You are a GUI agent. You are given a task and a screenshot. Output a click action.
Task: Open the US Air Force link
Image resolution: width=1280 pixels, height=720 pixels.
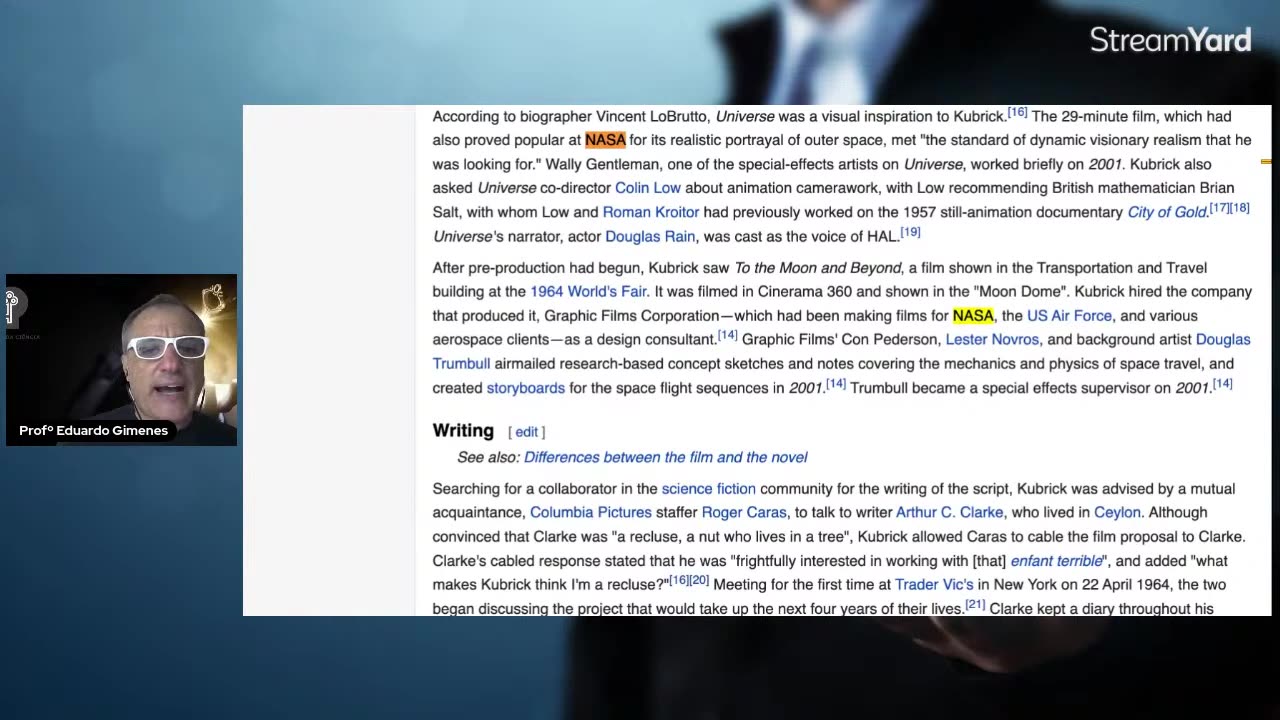pyautogui.click(x=1069, y=316)
